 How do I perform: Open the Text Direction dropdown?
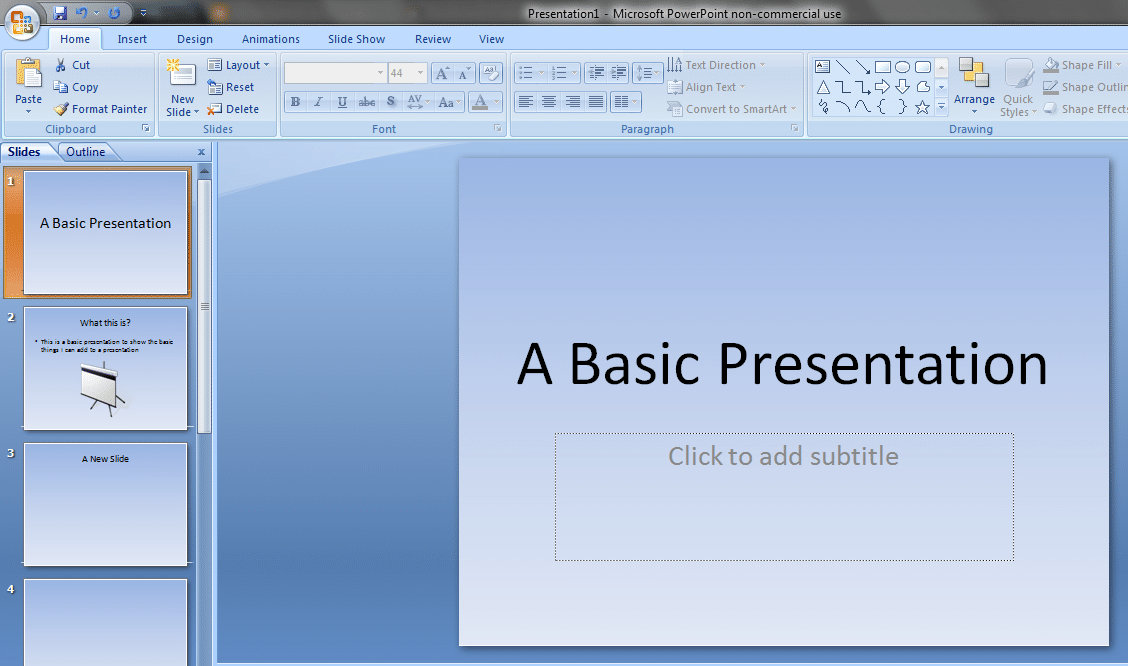coord(716,65)
